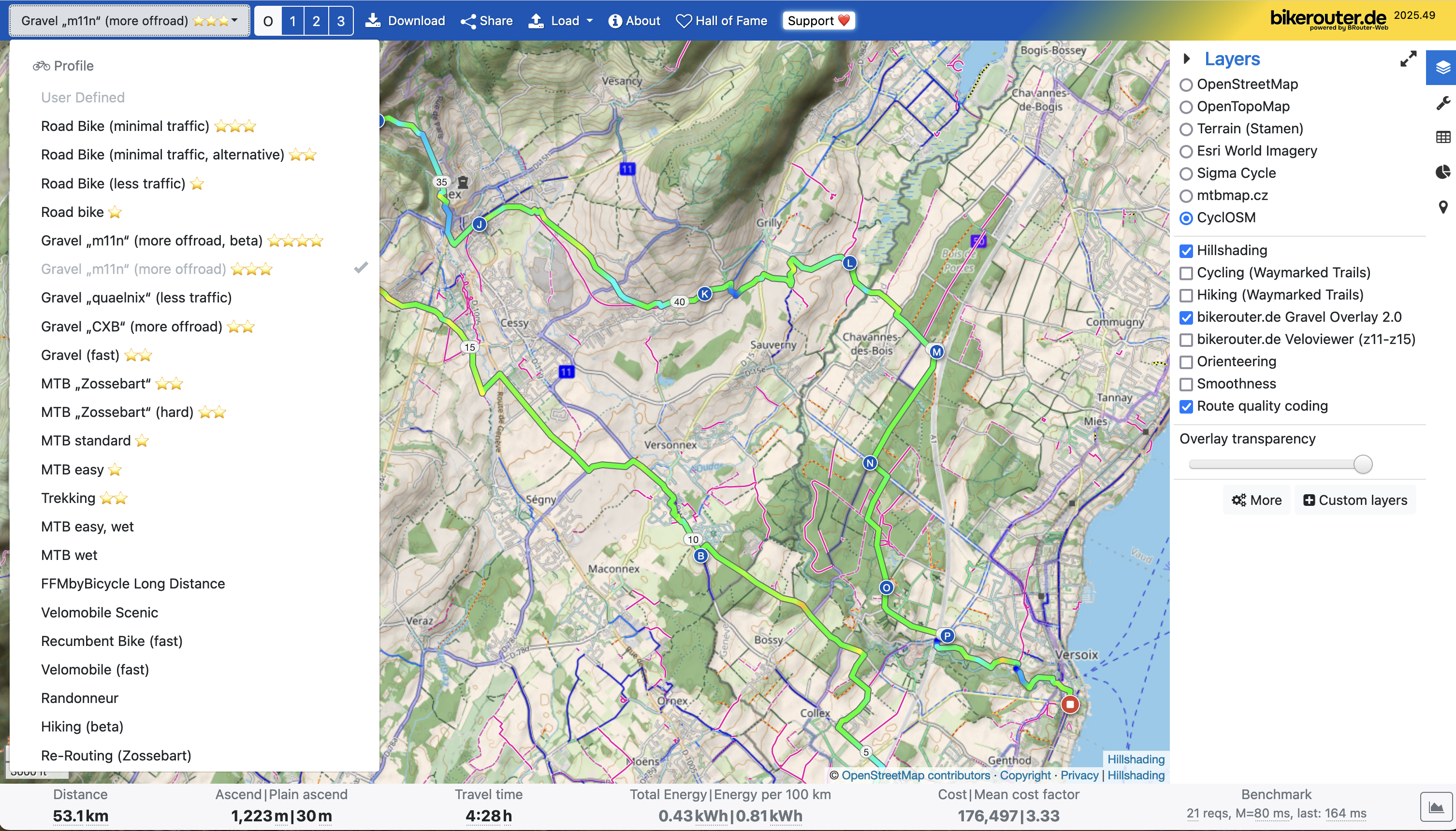Open the data table sidebar icon

[1442, 138]
